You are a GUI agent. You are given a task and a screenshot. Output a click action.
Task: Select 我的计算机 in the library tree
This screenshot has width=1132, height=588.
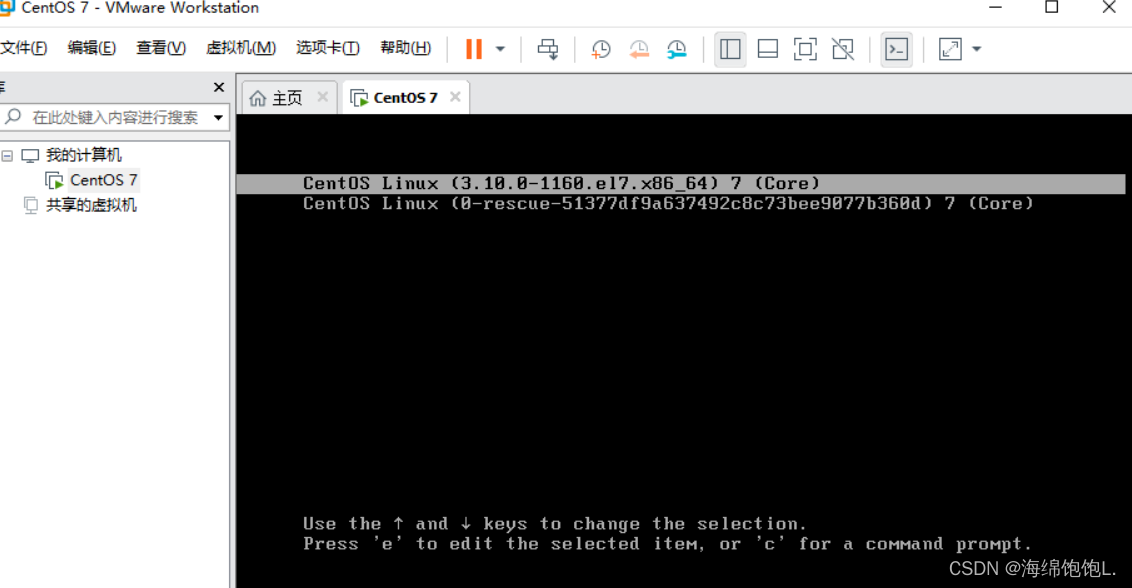click(83, 155)
